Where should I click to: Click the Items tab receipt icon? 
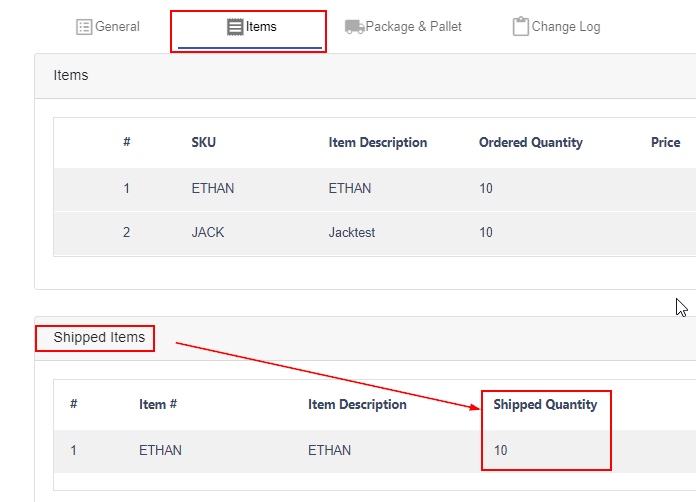pyautogui.click(x=235, y=27)
